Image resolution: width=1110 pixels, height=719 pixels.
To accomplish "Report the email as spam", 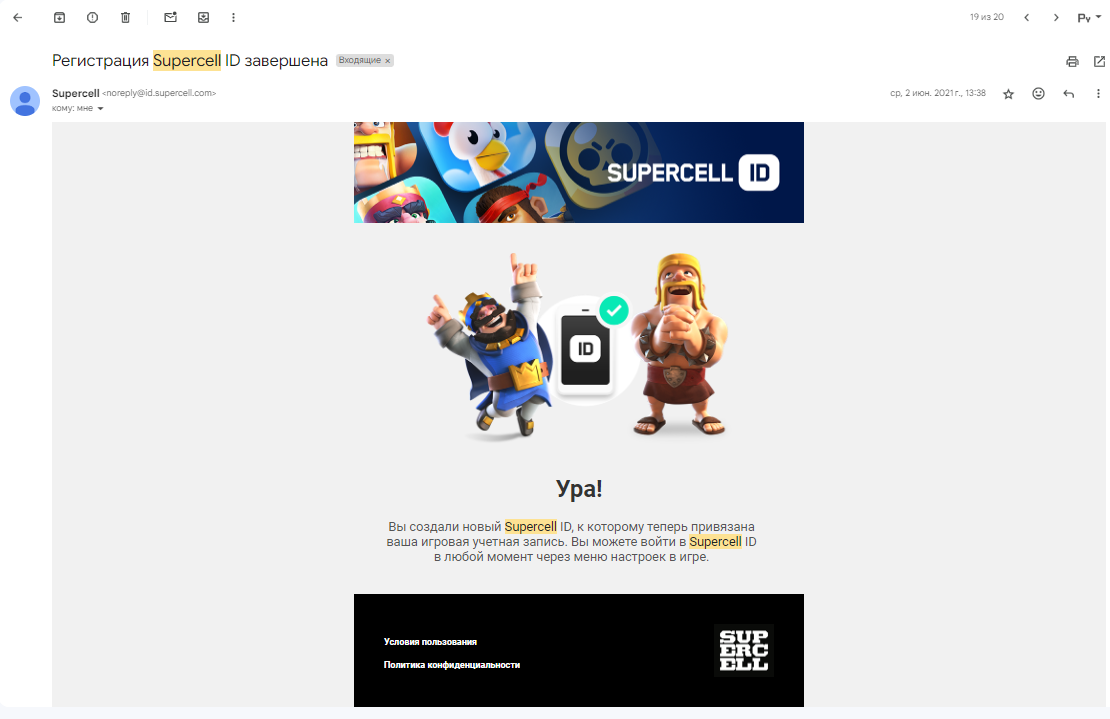I will tap(93, 18).
